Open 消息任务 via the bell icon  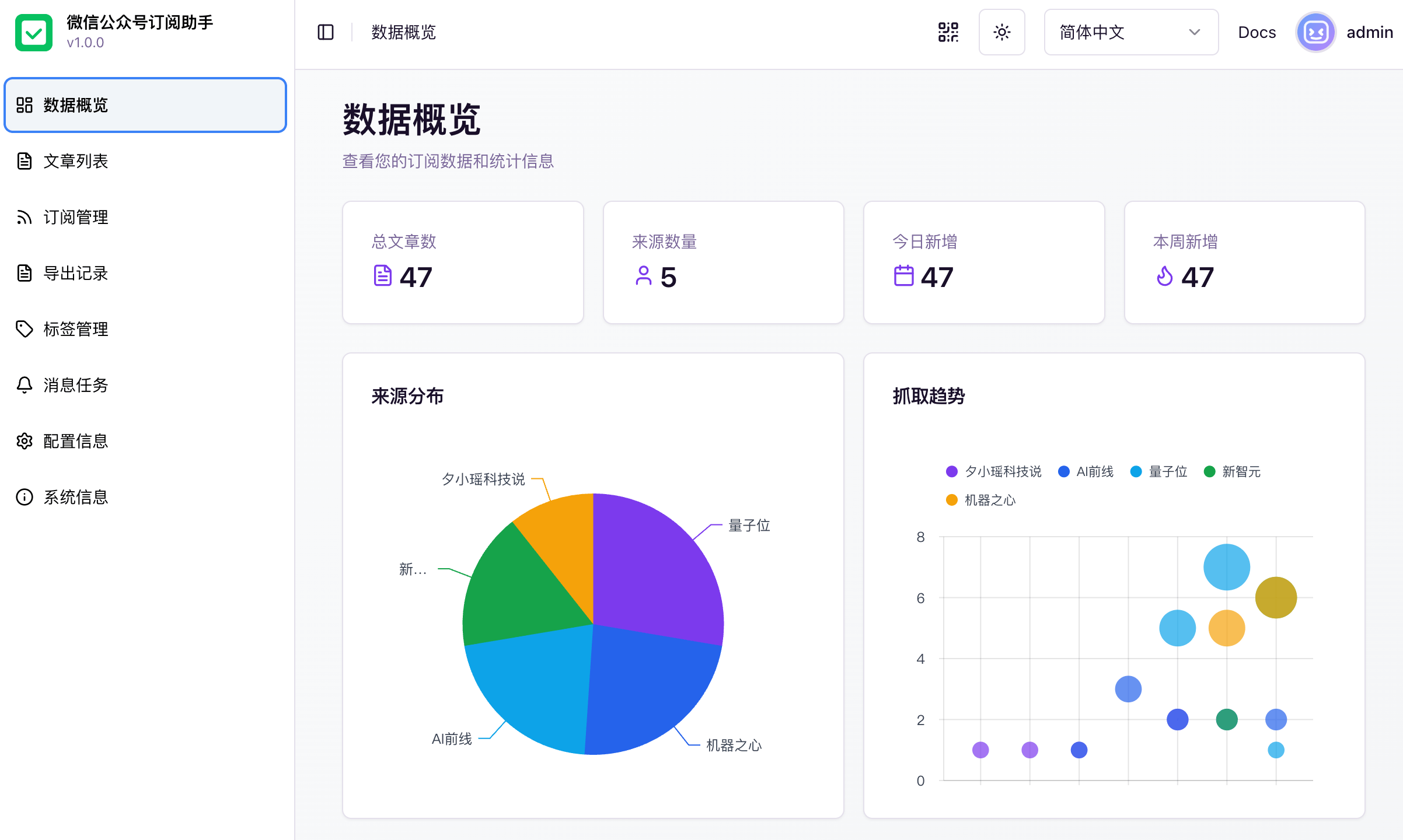(x=25, y=385)
